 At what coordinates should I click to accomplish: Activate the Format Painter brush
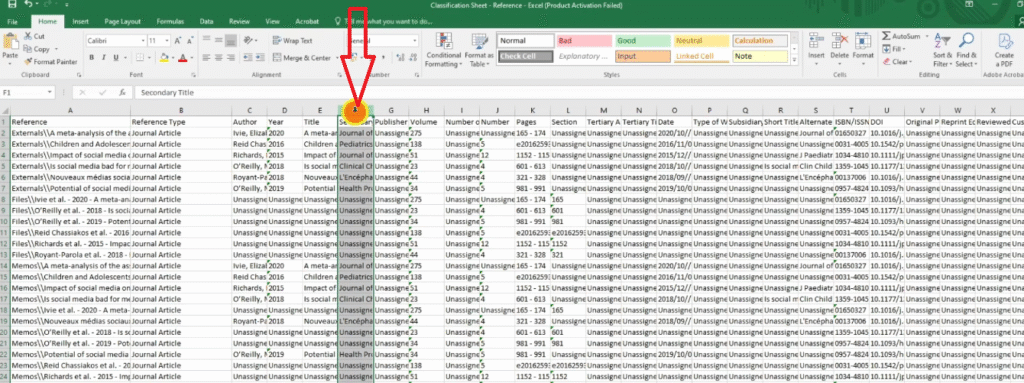pyautogui.click(x=50, y=61)
